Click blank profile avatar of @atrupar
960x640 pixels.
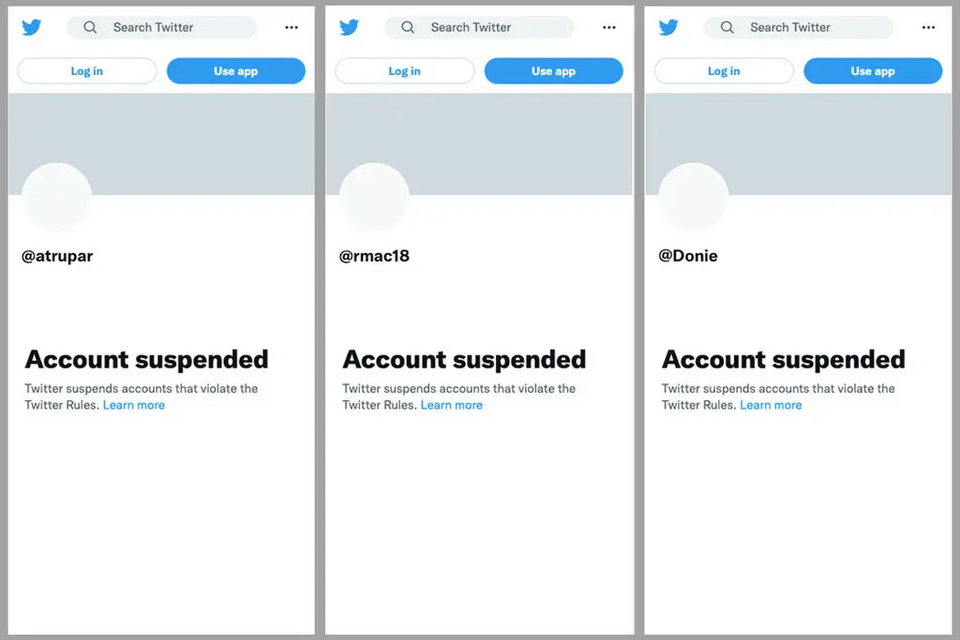(x=56, y=197)
